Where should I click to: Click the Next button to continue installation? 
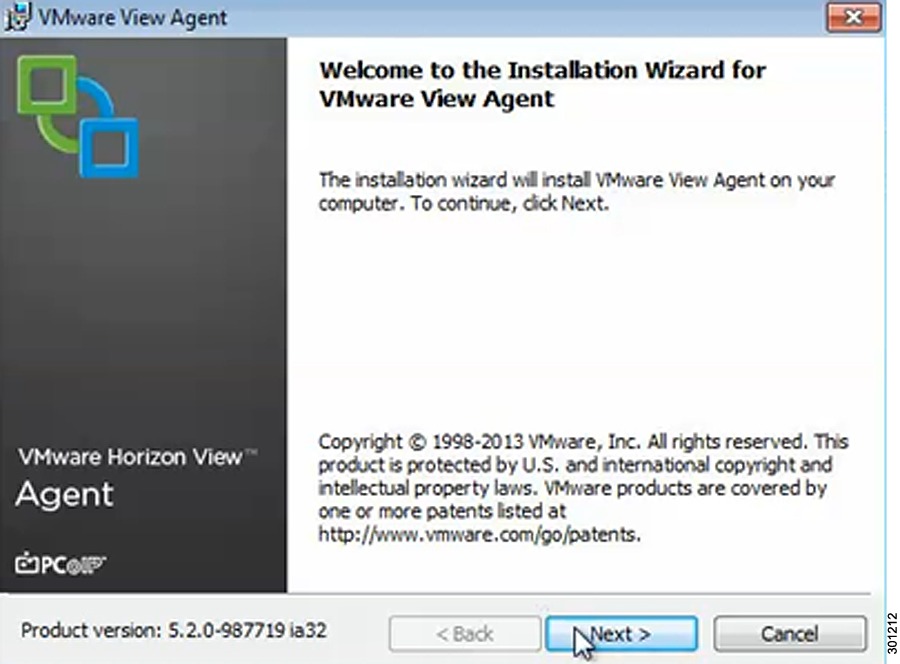(621, 634)
